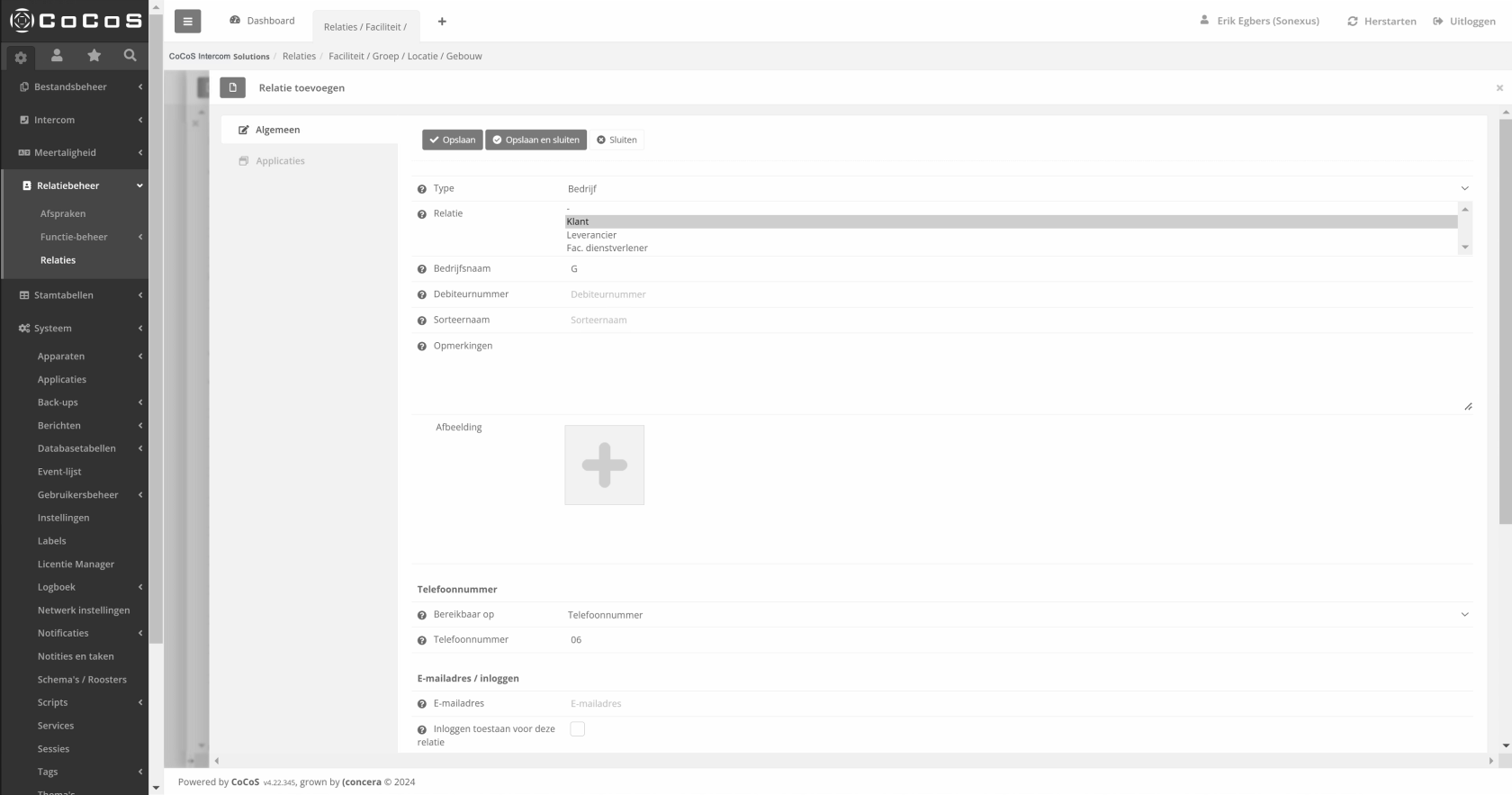Screen dimensions: 1512x795
Task: Switch to the Dashboard tab
Action: [263, 21]
